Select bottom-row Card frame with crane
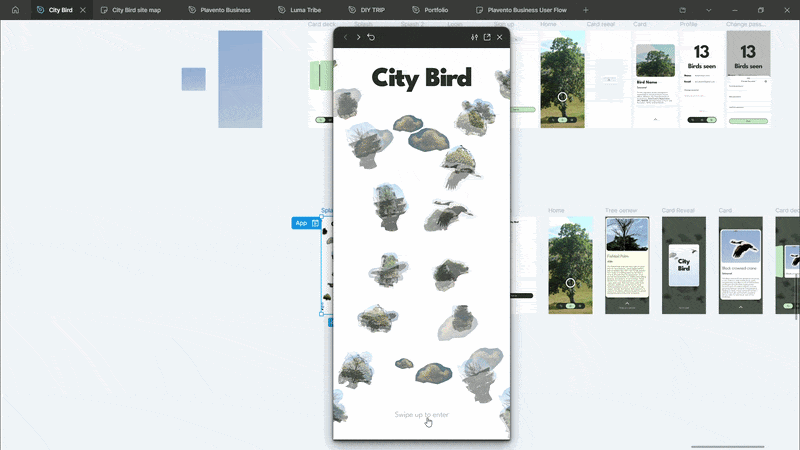This screenshot has width=800, height=450. point(741,265)
